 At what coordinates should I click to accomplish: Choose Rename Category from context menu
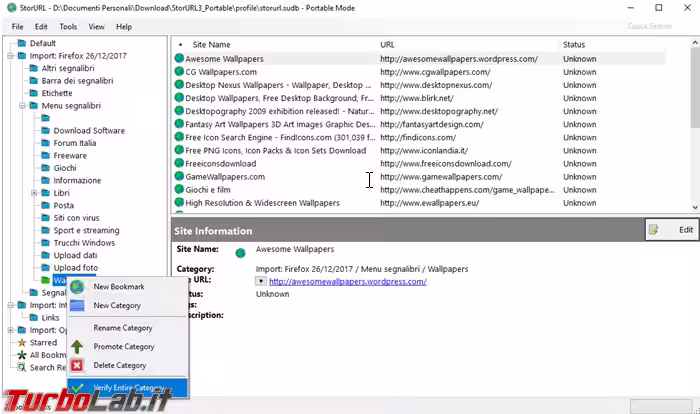coord(123,328)
